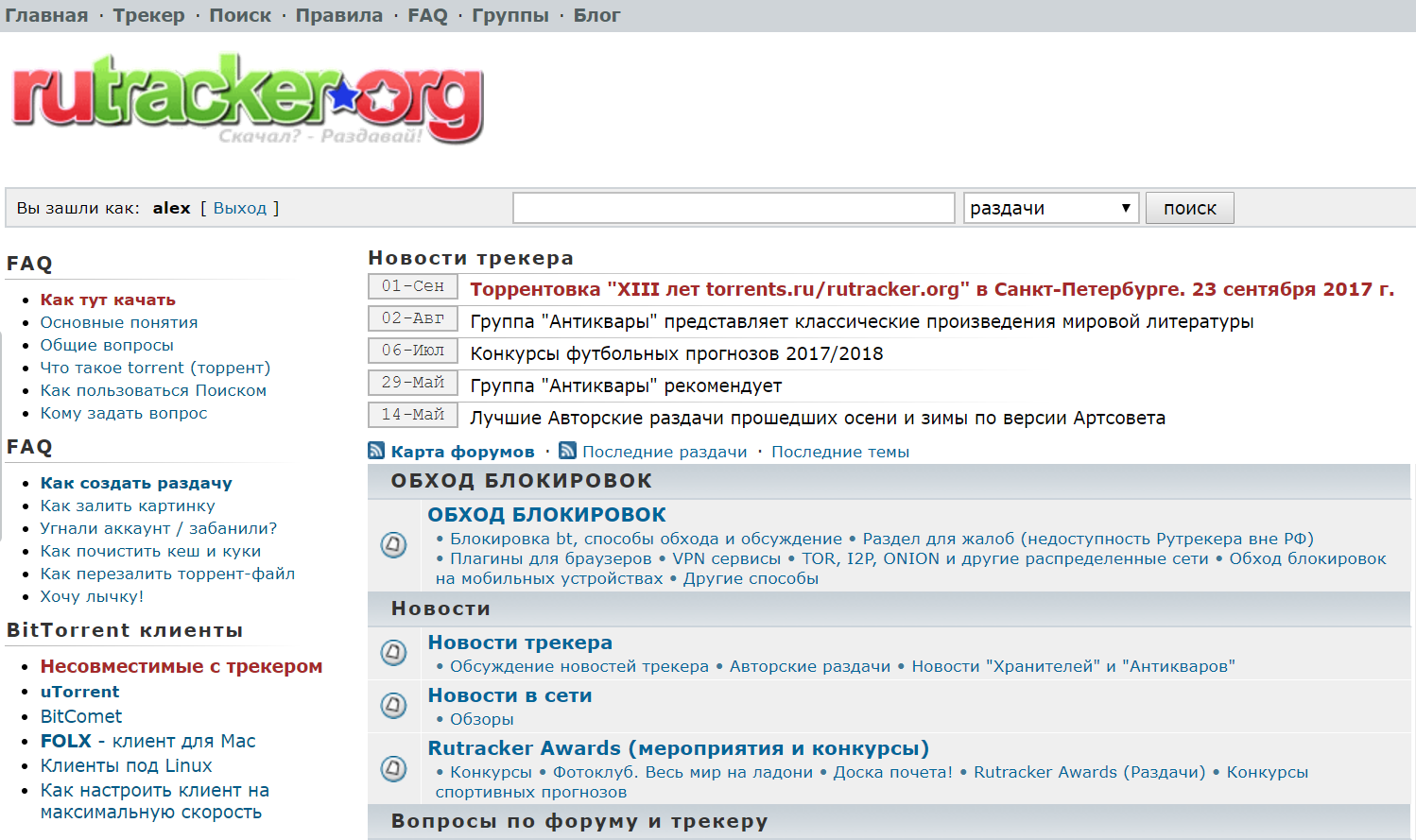Open the Последние раздачи link

click(665, 452)
